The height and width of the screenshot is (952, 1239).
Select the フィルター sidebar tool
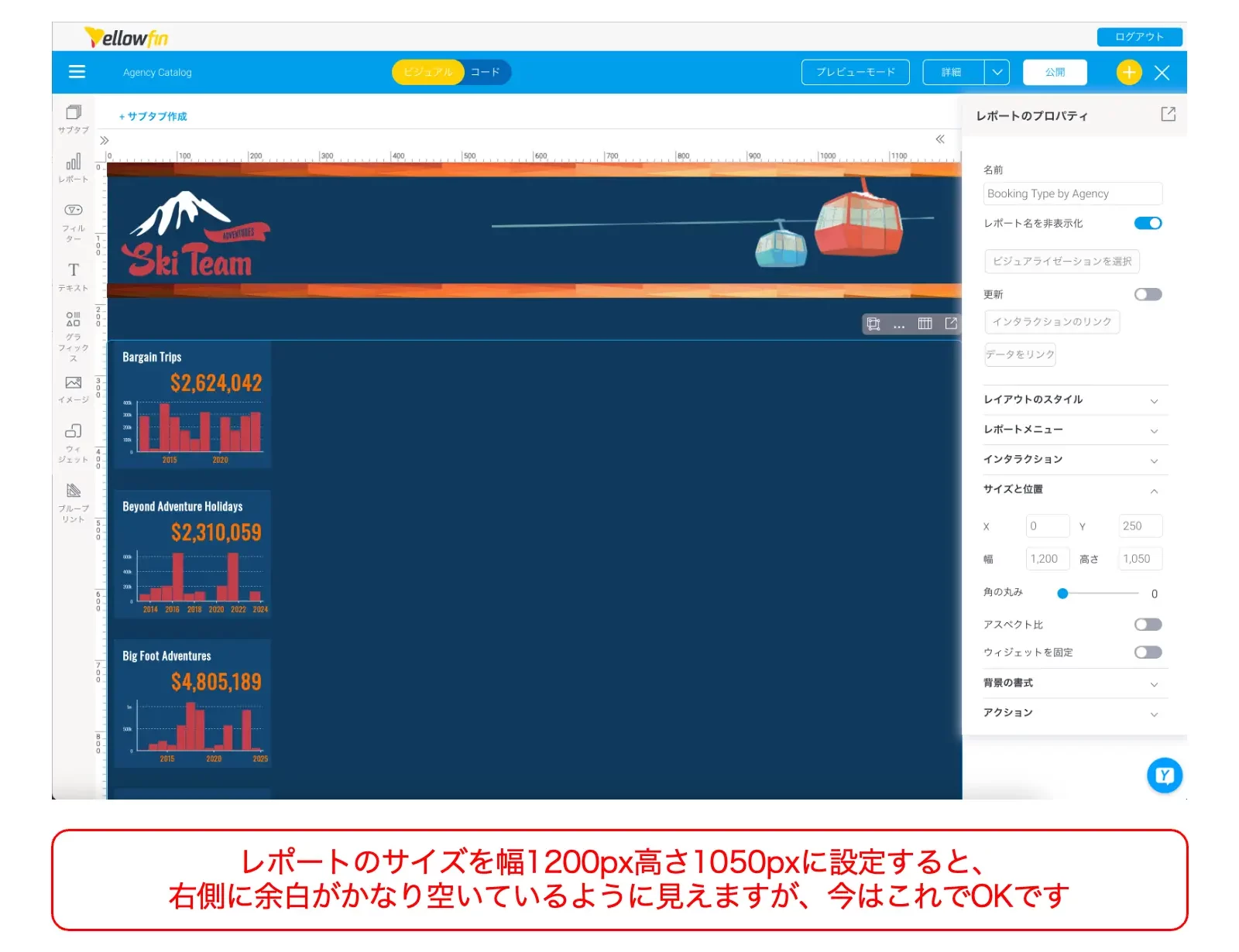click(x=74, y=221)
